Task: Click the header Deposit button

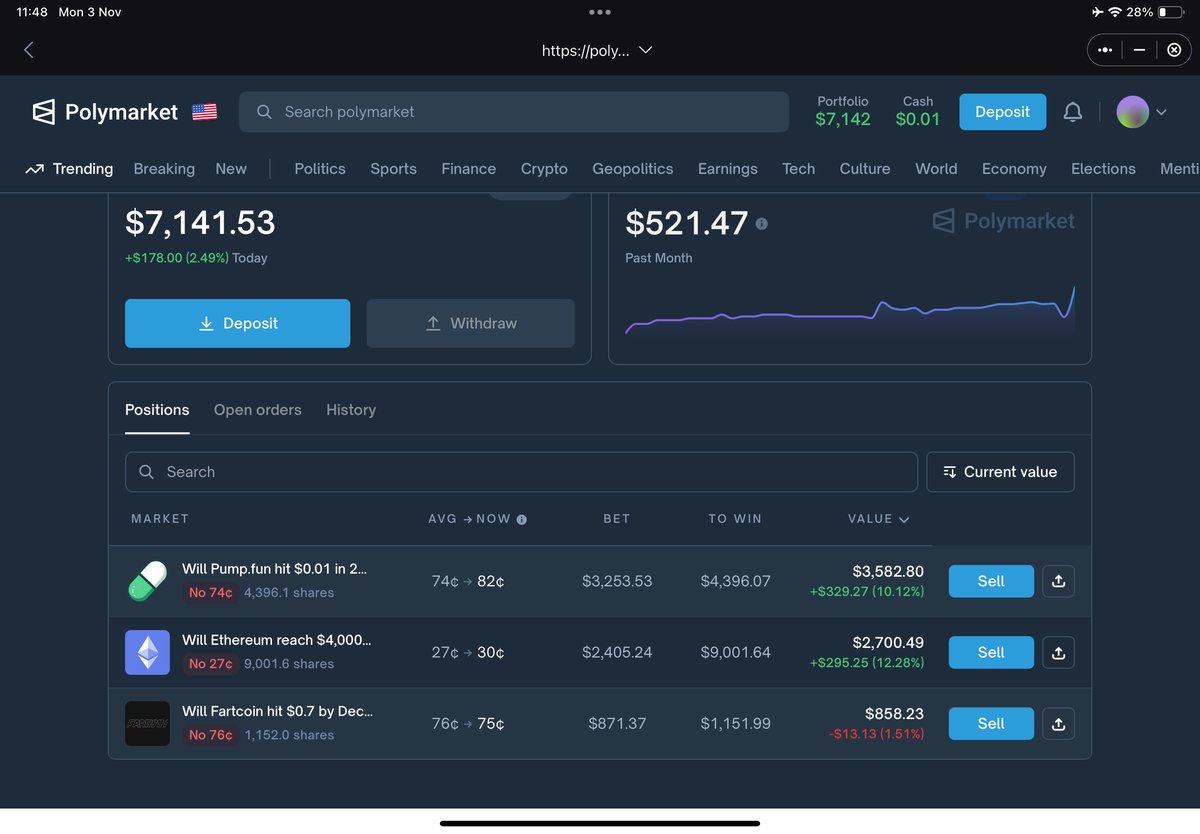Action: [x=1002, y=112]
